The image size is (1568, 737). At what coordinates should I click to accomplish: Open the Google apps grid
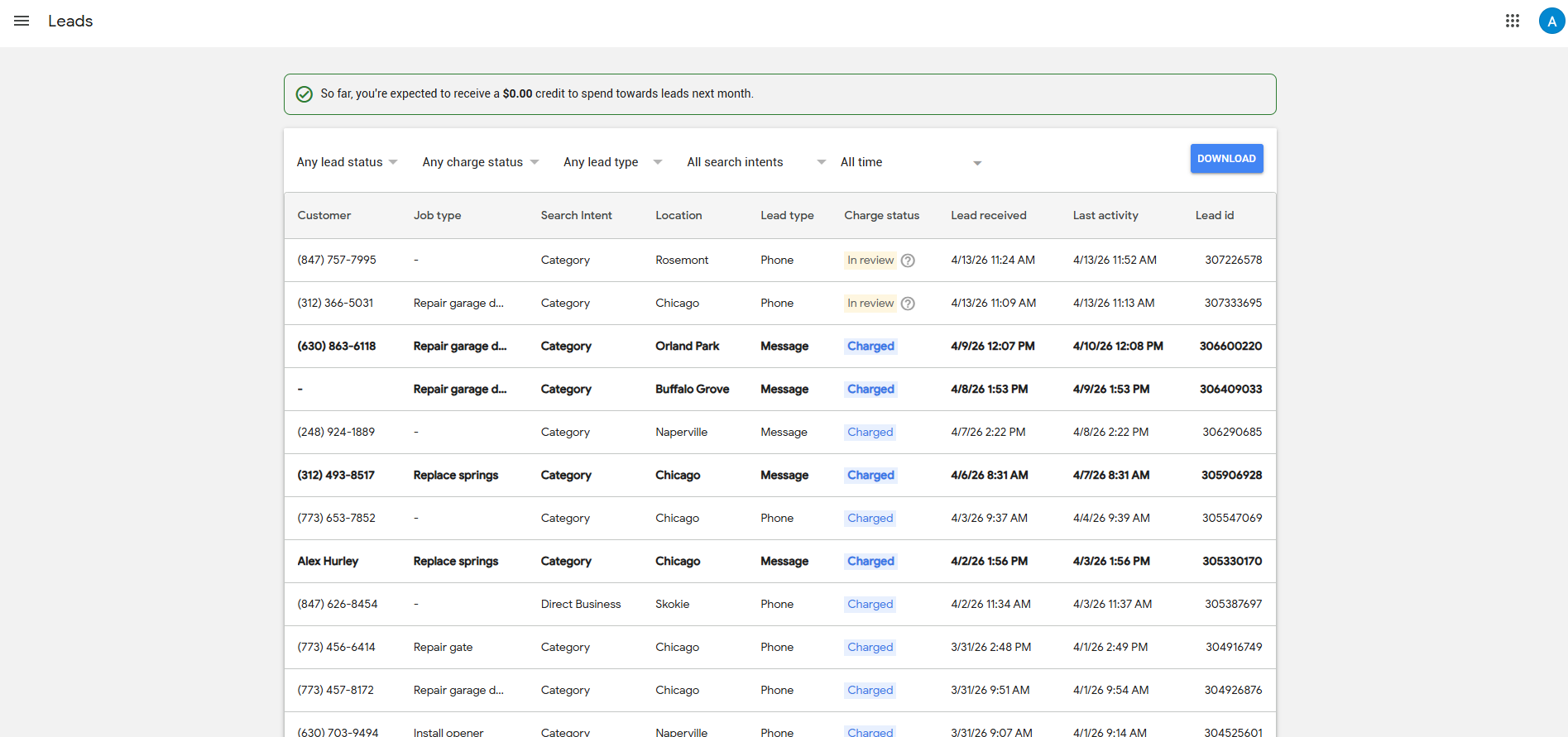(1513, 21)
